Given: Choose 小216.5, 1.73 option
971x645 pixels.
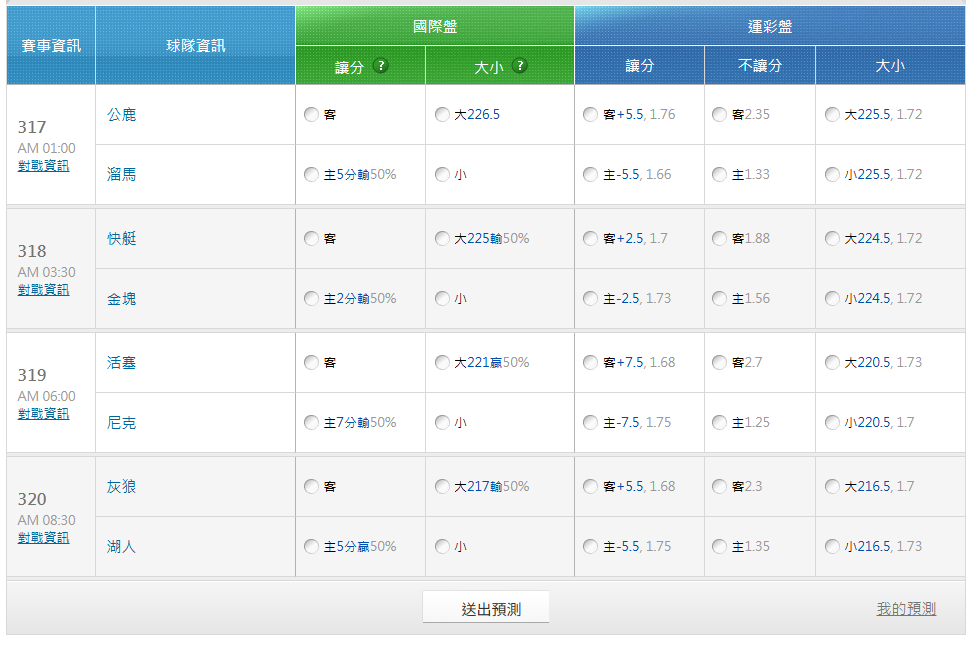Looking at the screenshot, I should (x=832, y=547).
